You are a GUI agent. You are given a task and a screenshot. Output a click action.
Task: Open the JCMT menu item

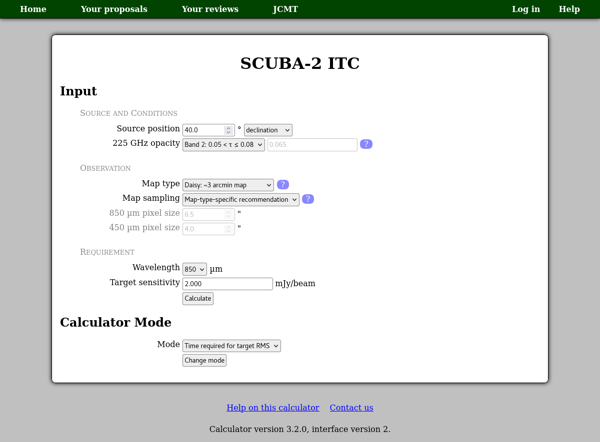[285, 9]
